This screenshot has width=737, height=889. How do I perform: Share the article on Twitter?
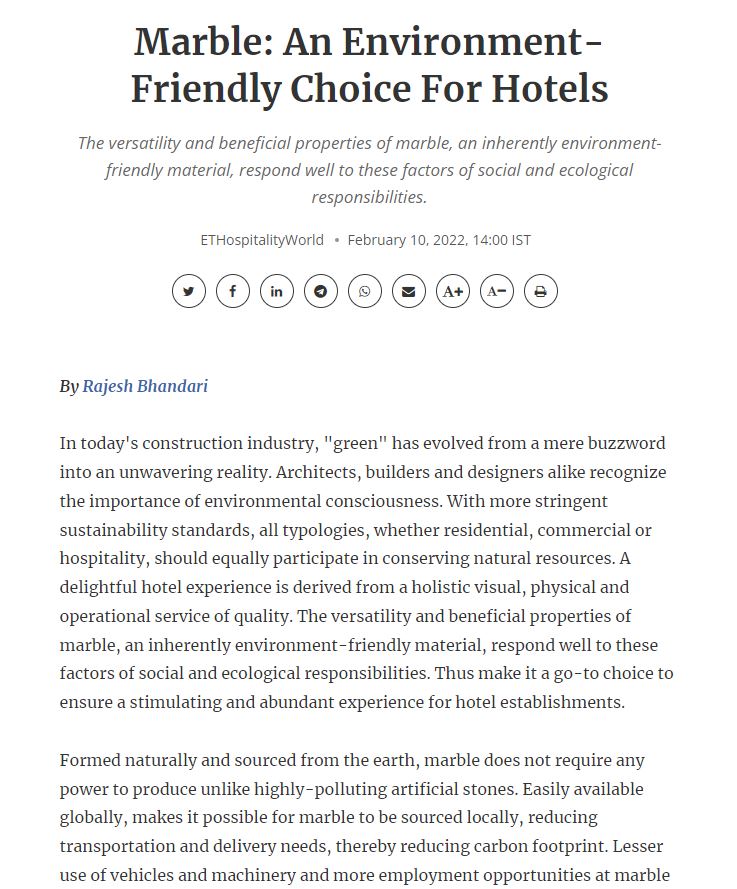pyautogui.click(x=189, y=291)
